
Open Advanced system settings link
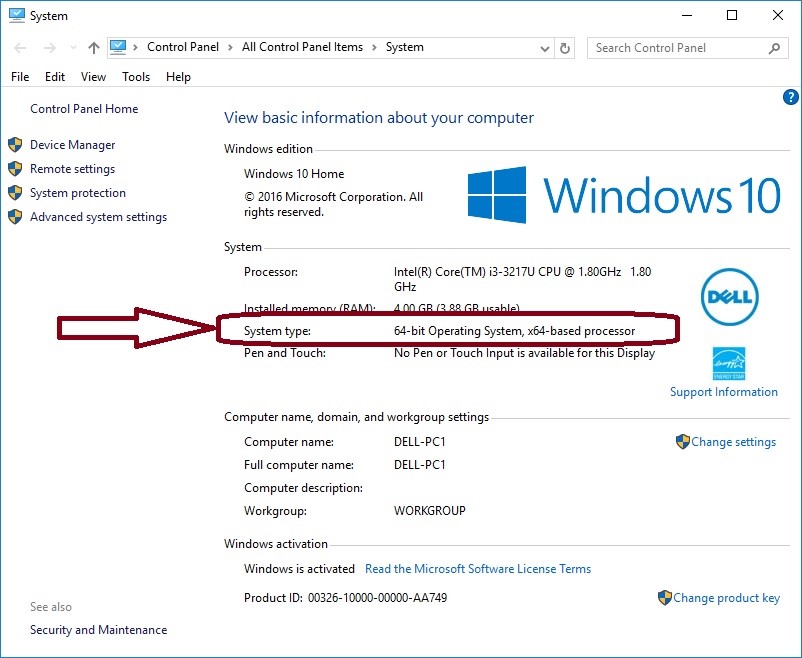tap(98, 217)
